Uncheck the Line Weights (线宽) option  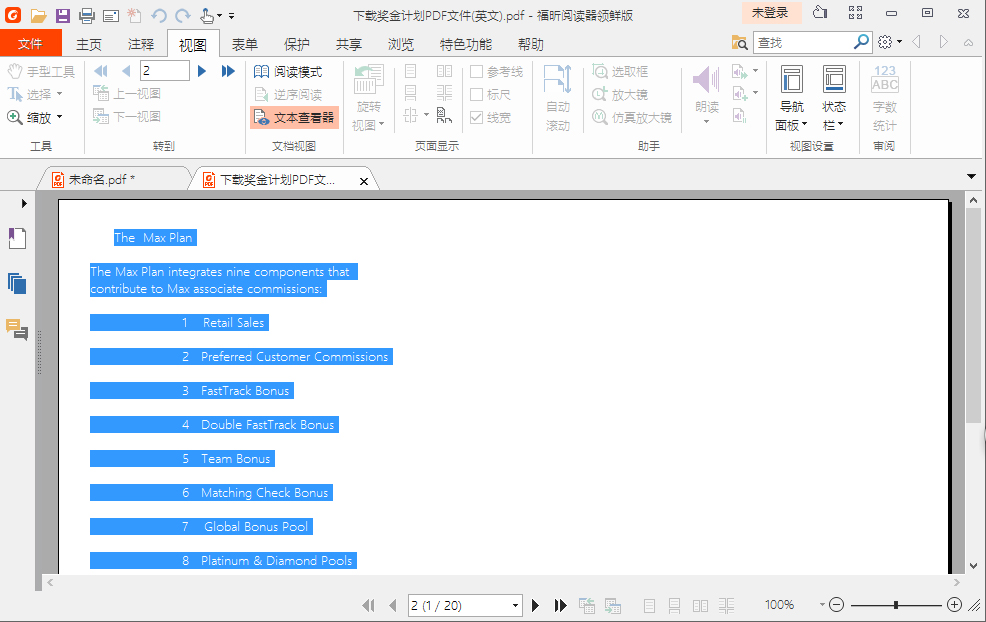(475, 116)
